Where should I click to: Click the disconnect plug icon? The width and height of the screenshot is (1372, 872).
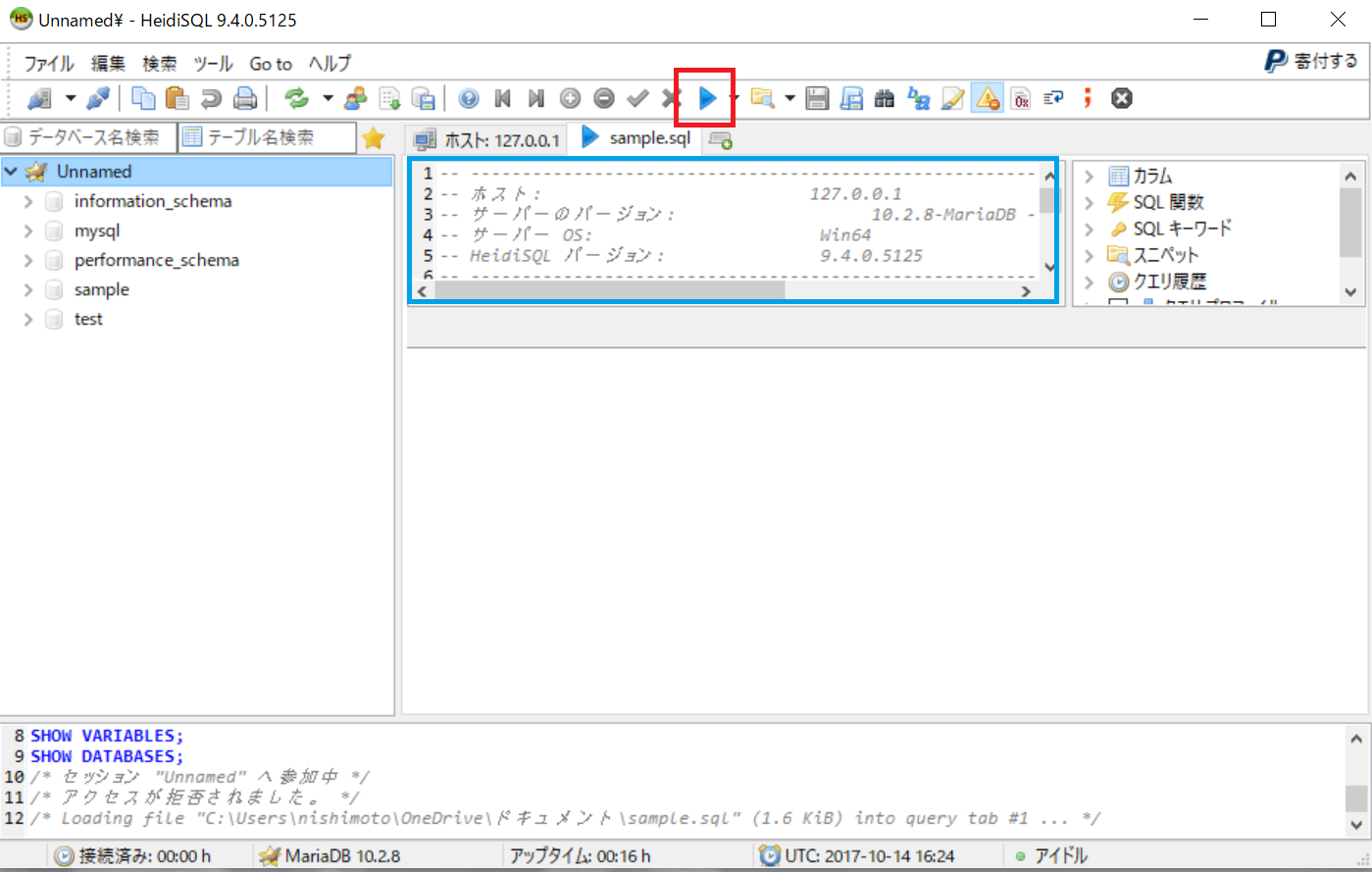pos(98,98)
